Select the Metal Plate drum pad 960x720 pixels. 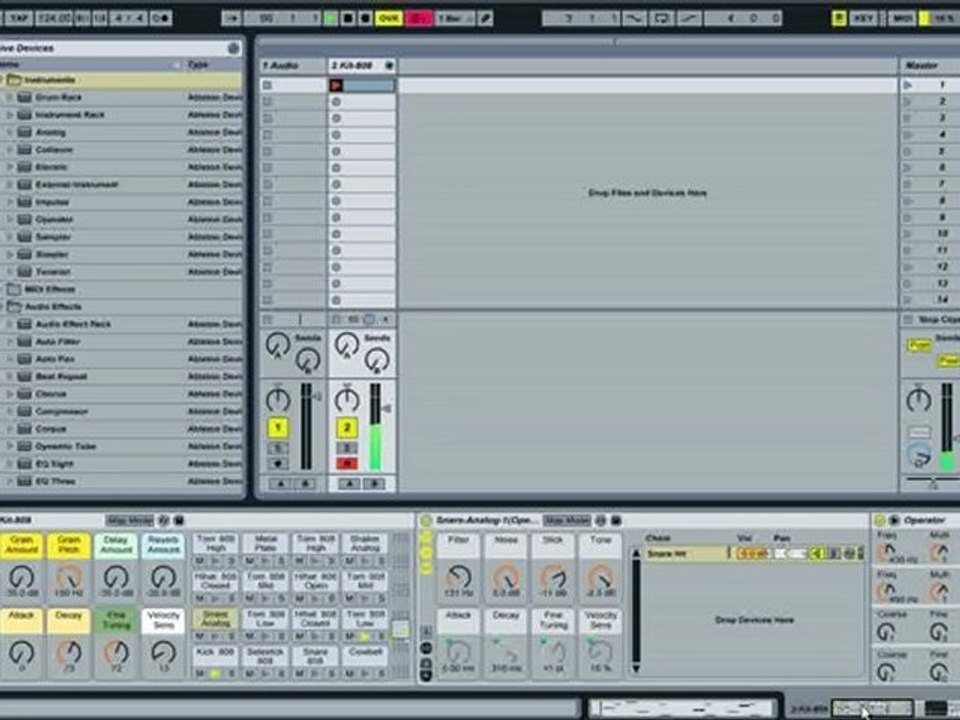pos(266,544)
